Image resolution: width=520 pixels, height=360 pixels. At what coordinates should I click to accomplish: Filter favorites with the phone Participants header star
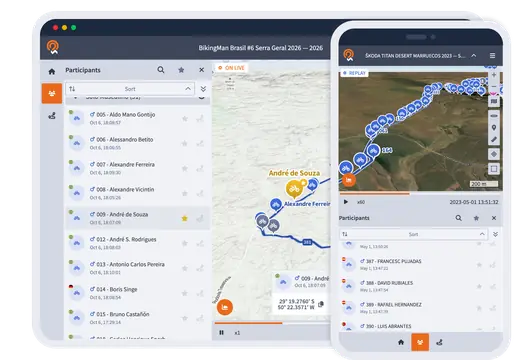point(476,218)
